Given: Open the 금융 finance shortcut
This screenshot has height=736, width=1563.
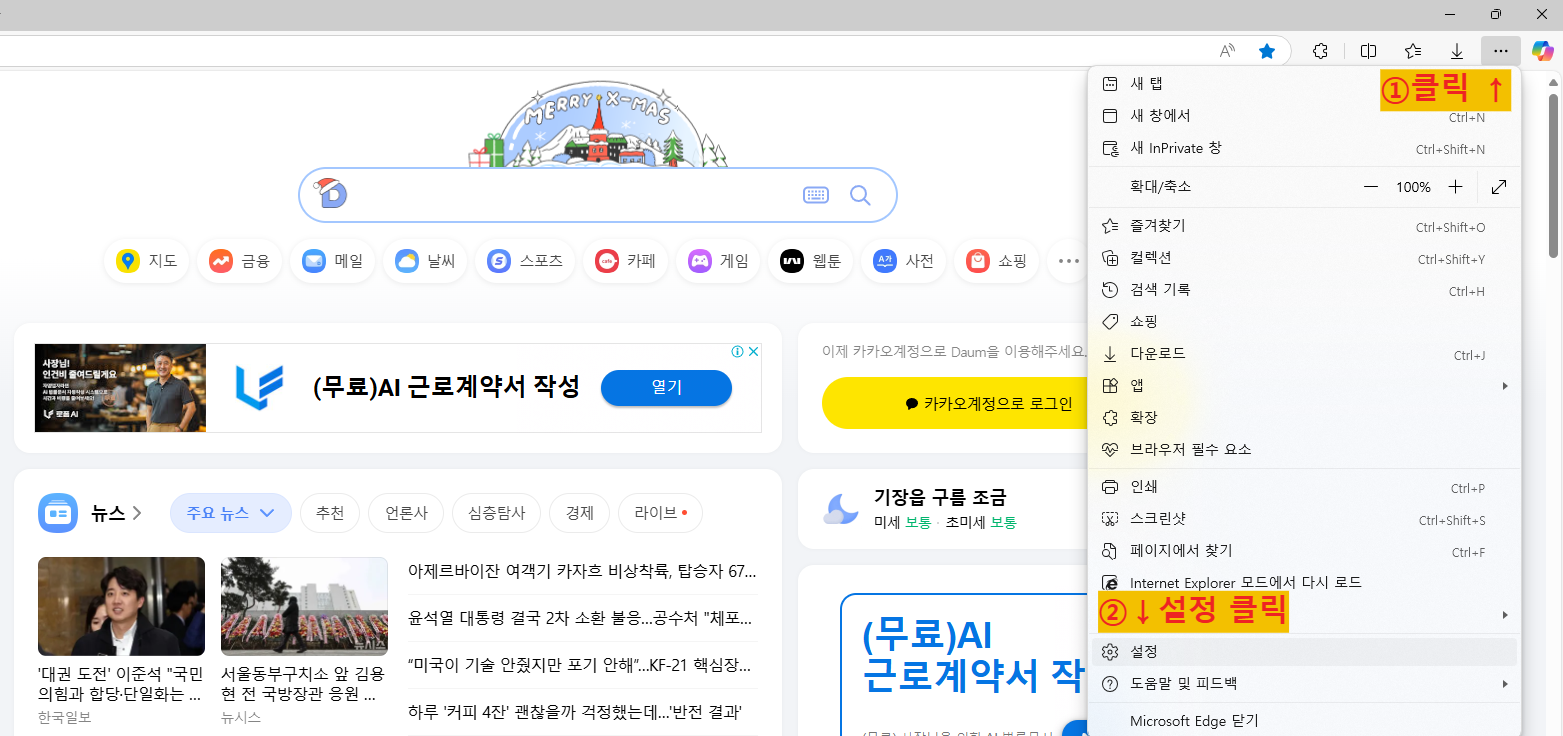Looking at the screenshot, I should point(239,261).
